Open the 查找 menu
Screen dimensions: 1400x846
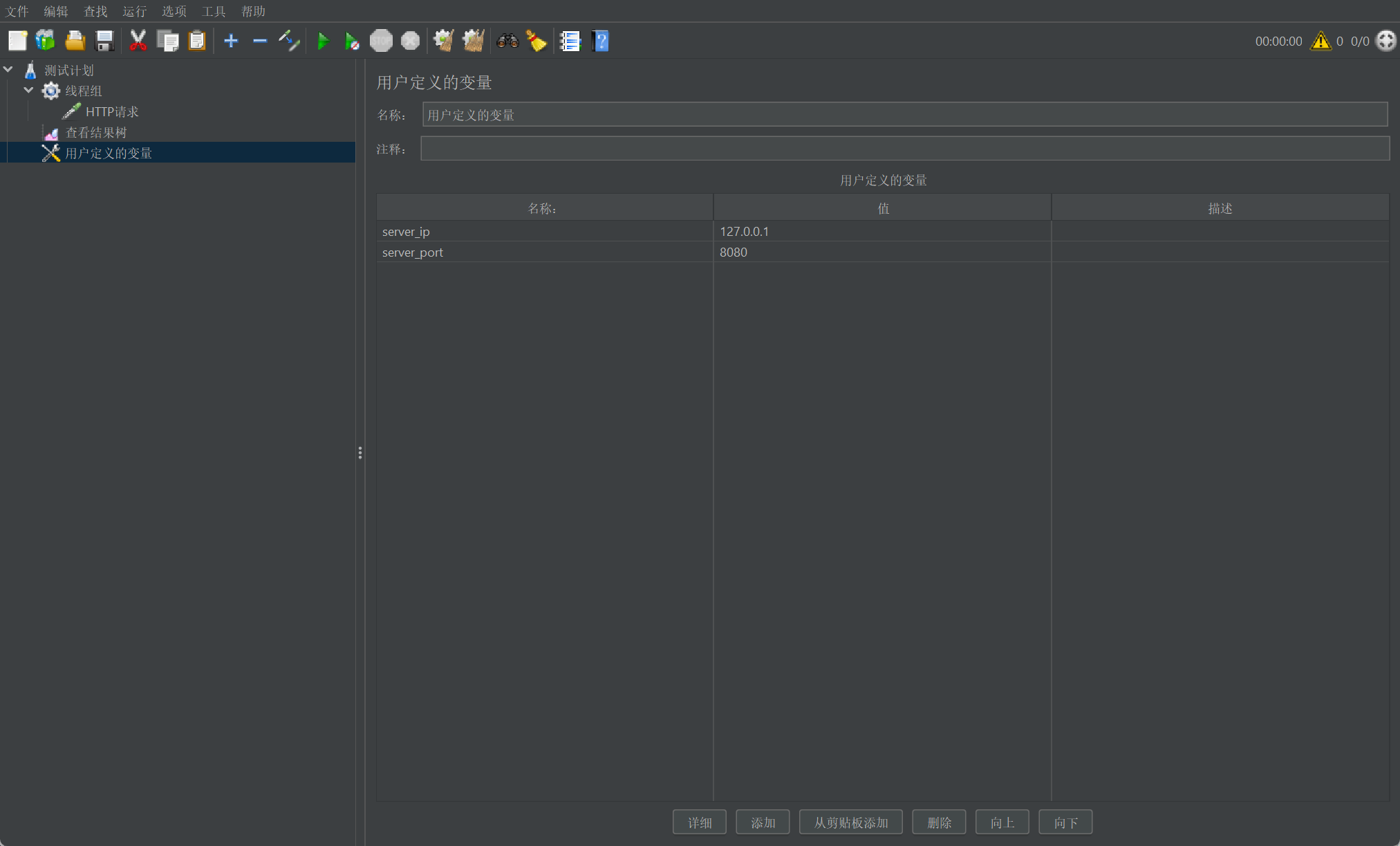tap(95, 11)
